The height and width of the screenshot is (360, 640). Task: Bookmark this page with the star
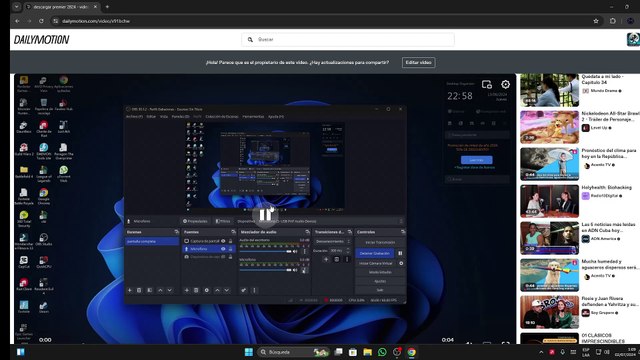[x=596, y=21]
